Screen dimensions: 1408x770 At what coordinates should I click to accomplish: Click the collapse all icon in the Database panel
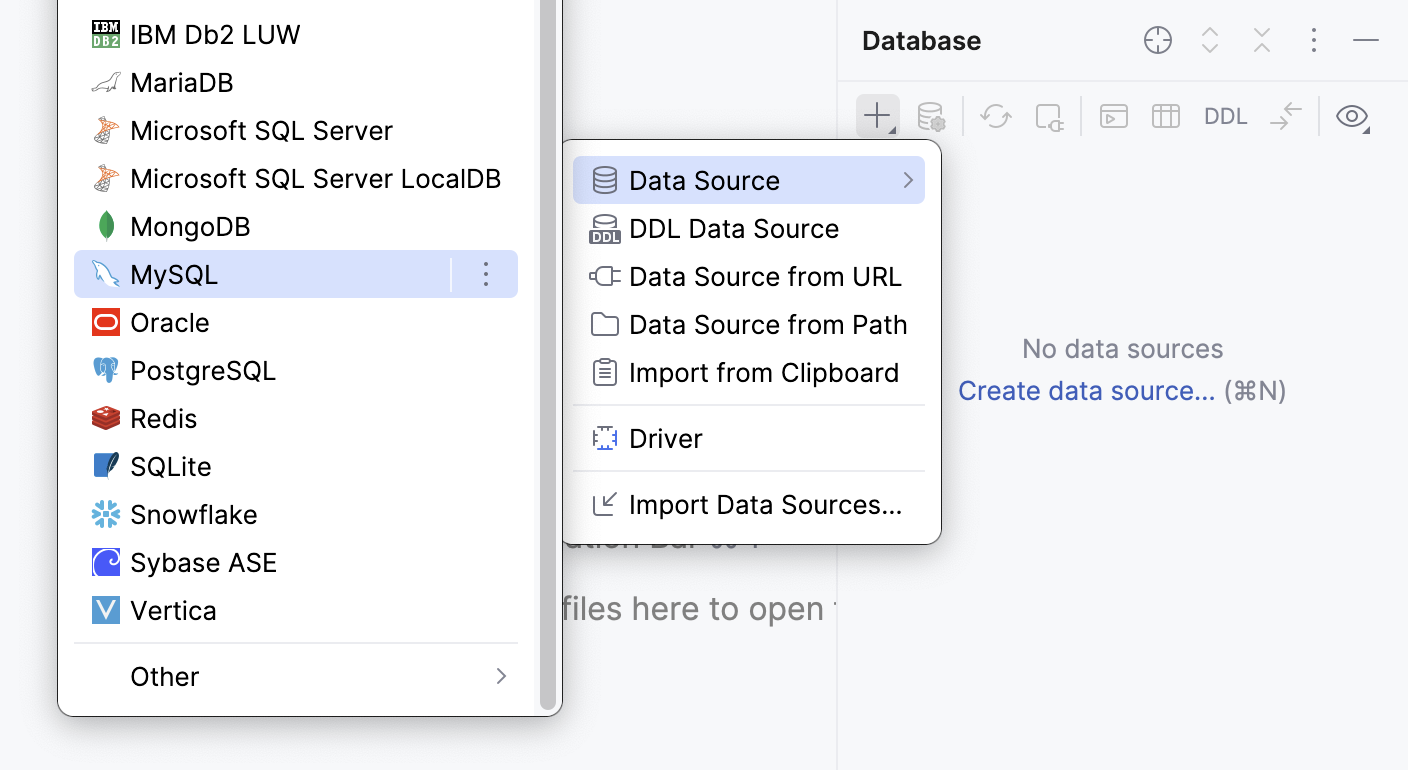coord(1261,40)
